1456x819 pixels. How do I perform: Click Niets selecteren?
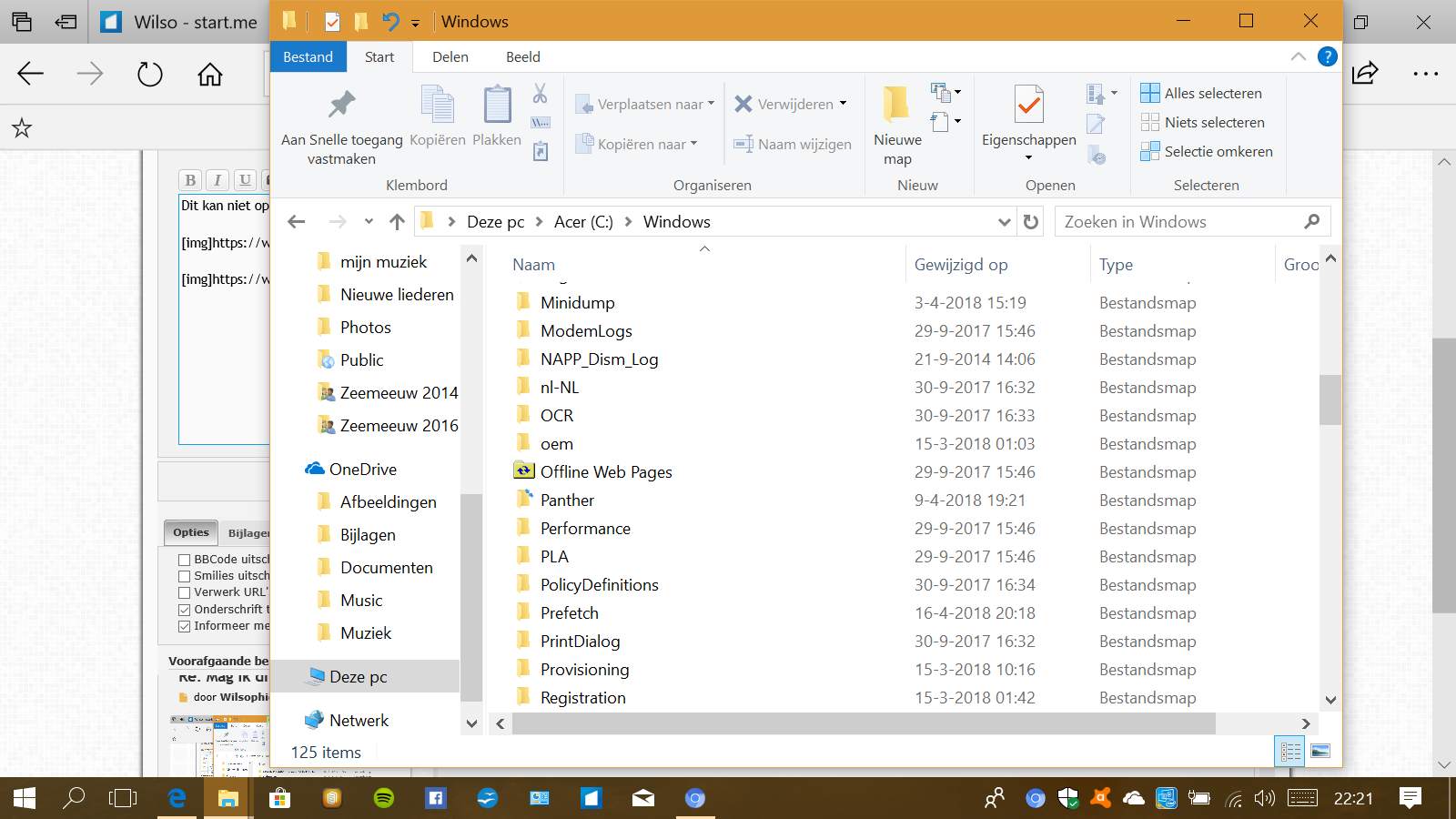(1202, 122)
